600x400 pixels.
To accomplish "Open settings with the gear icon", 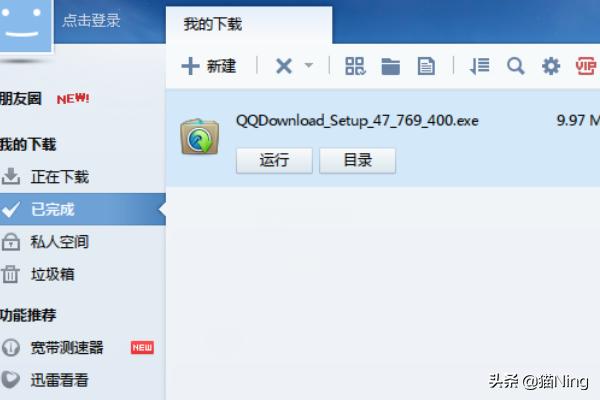I will coord(551,66).
